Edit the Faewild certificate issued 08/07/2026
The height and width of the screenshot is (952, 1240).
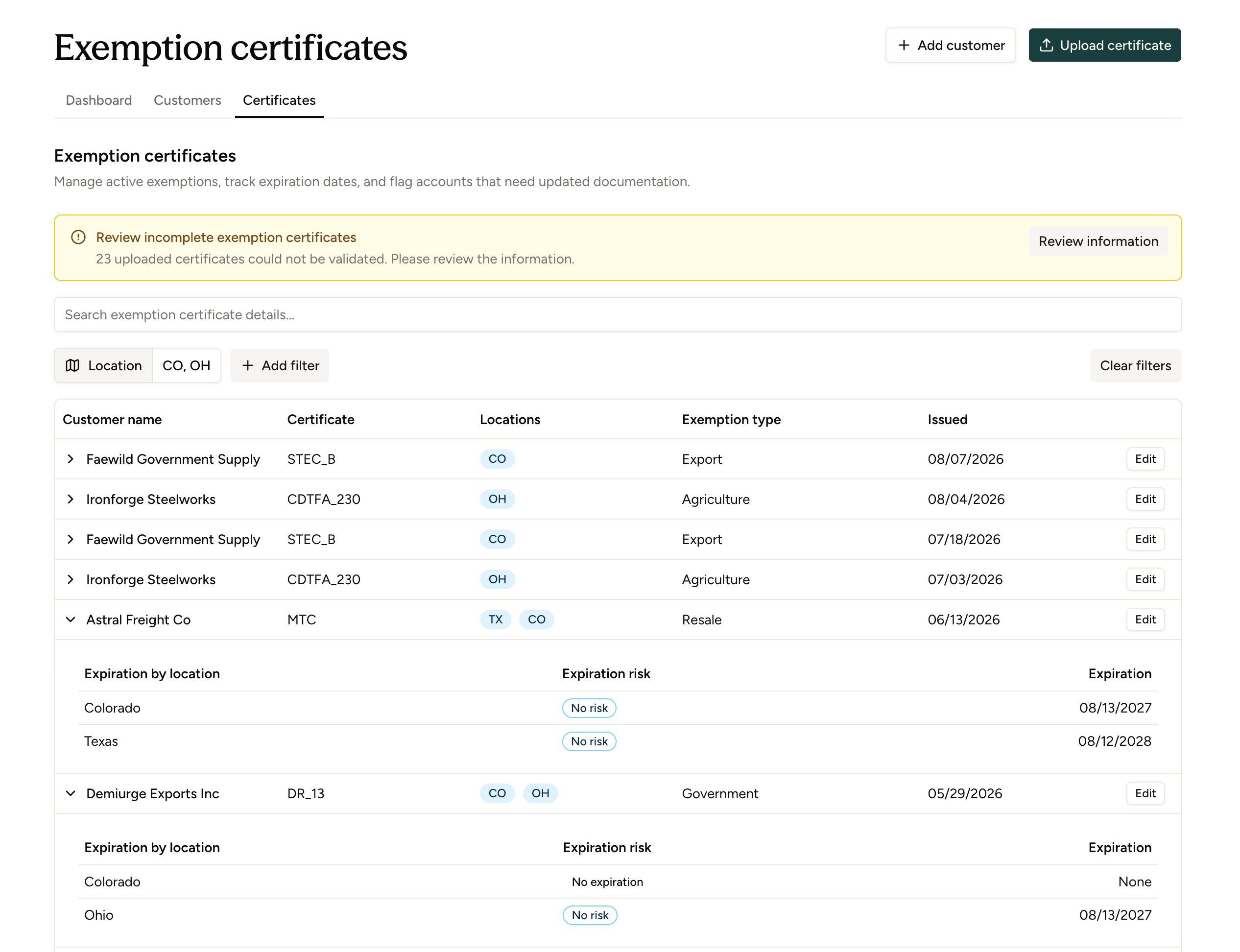tap(1145, 459)
